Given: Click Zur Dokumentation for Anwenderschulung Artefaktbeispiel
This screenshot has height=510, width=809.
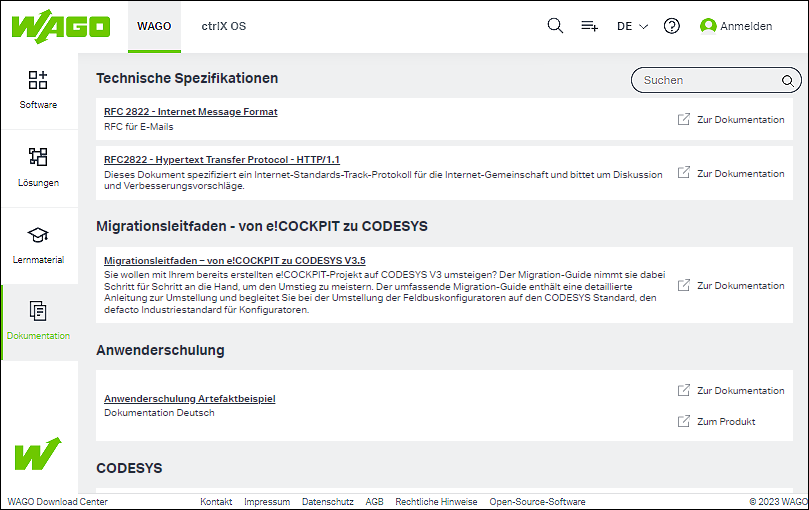Looking at the screenshot, I should [x=740, y=391].
